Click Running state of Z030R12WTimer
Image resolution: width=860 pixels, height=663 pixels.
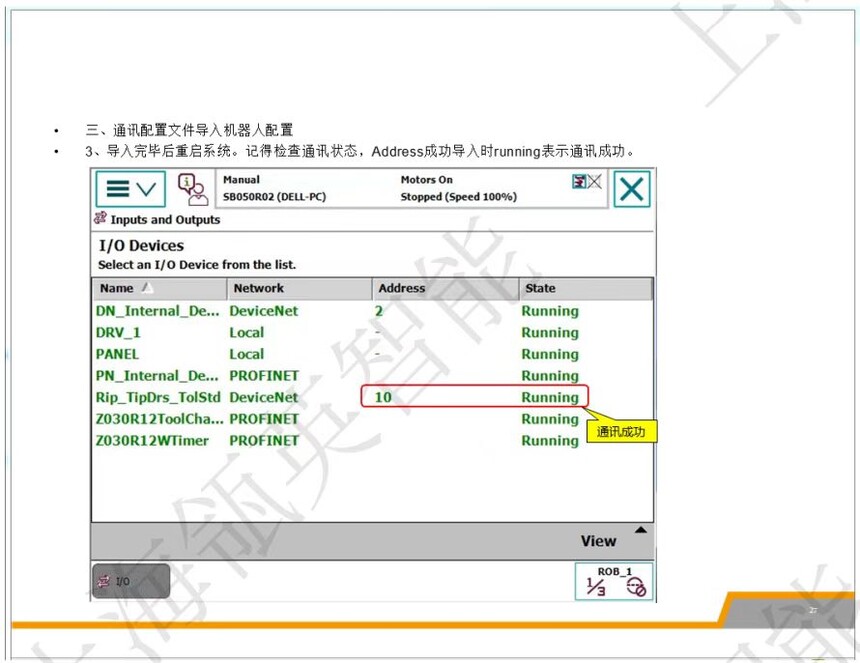tap(550, 440)
